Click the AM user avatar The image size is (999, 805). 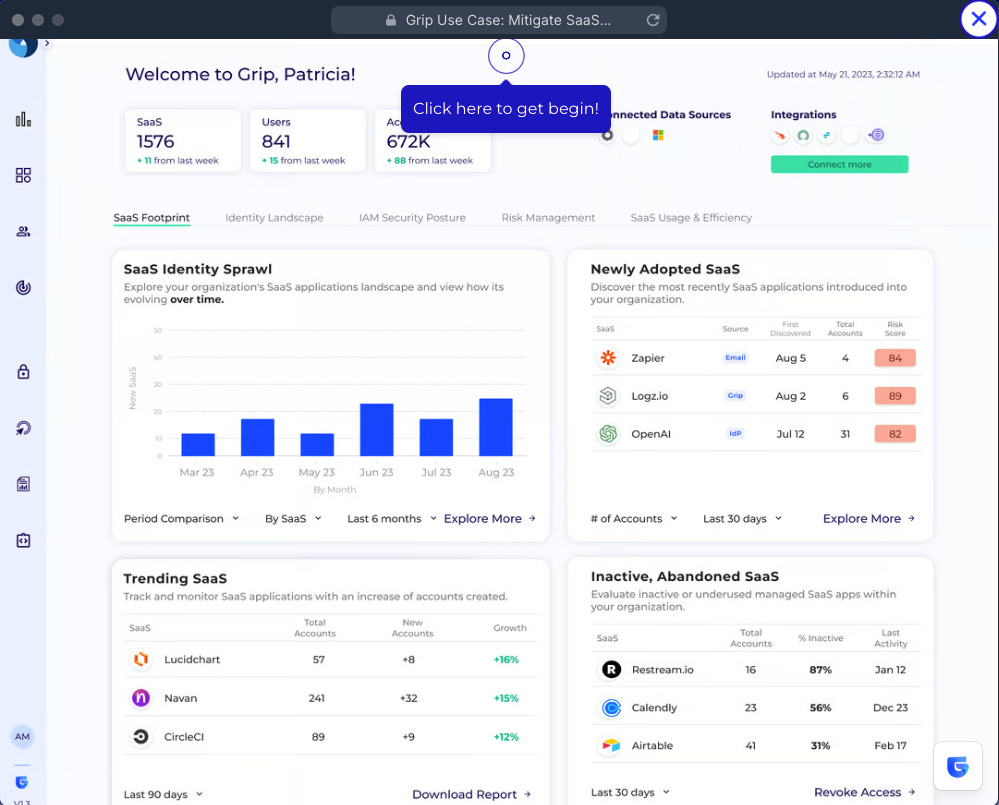[x=22, y=736]
